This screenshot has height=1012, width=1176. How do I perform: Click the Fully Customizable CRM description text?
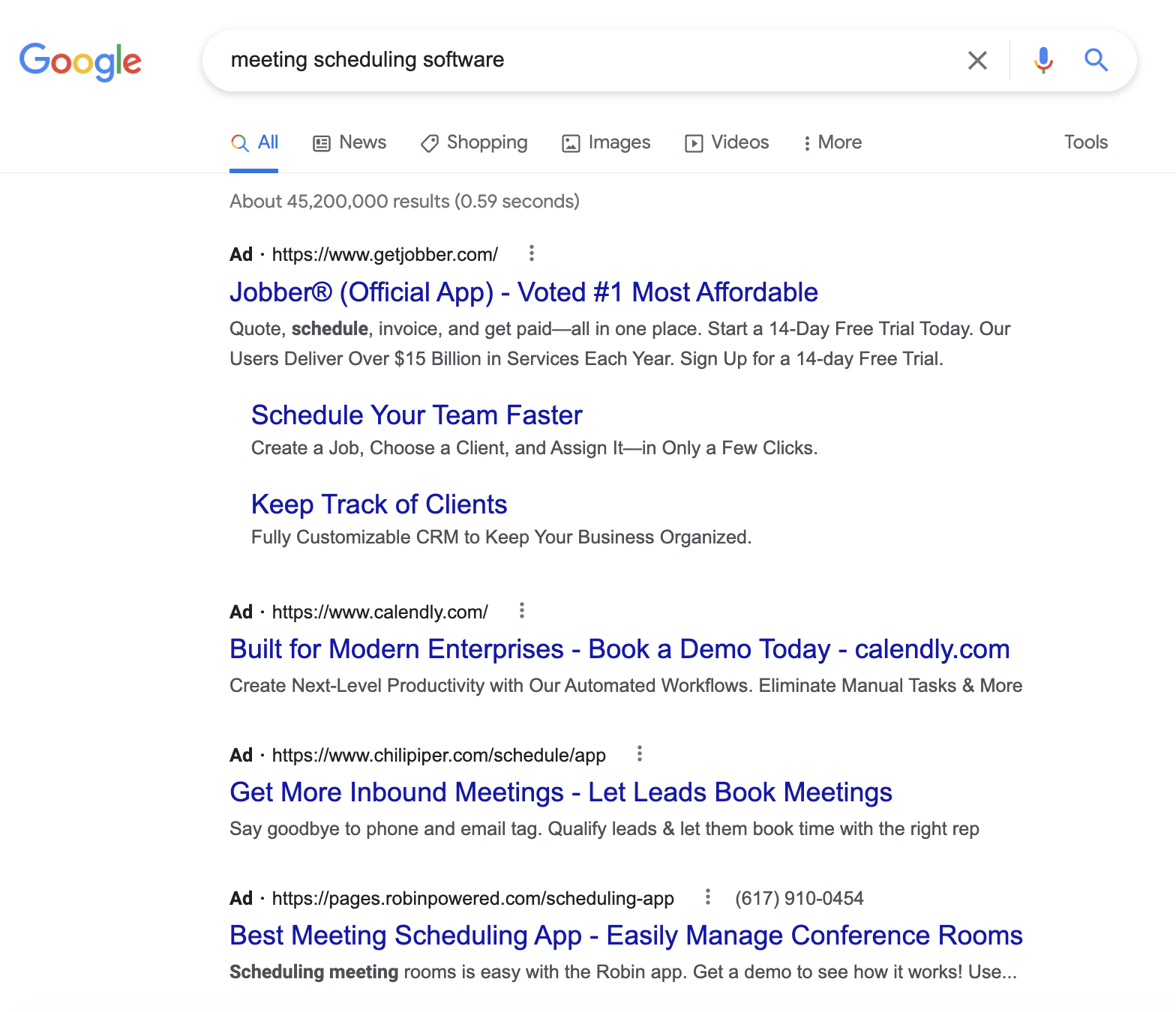tap(501, 537)
